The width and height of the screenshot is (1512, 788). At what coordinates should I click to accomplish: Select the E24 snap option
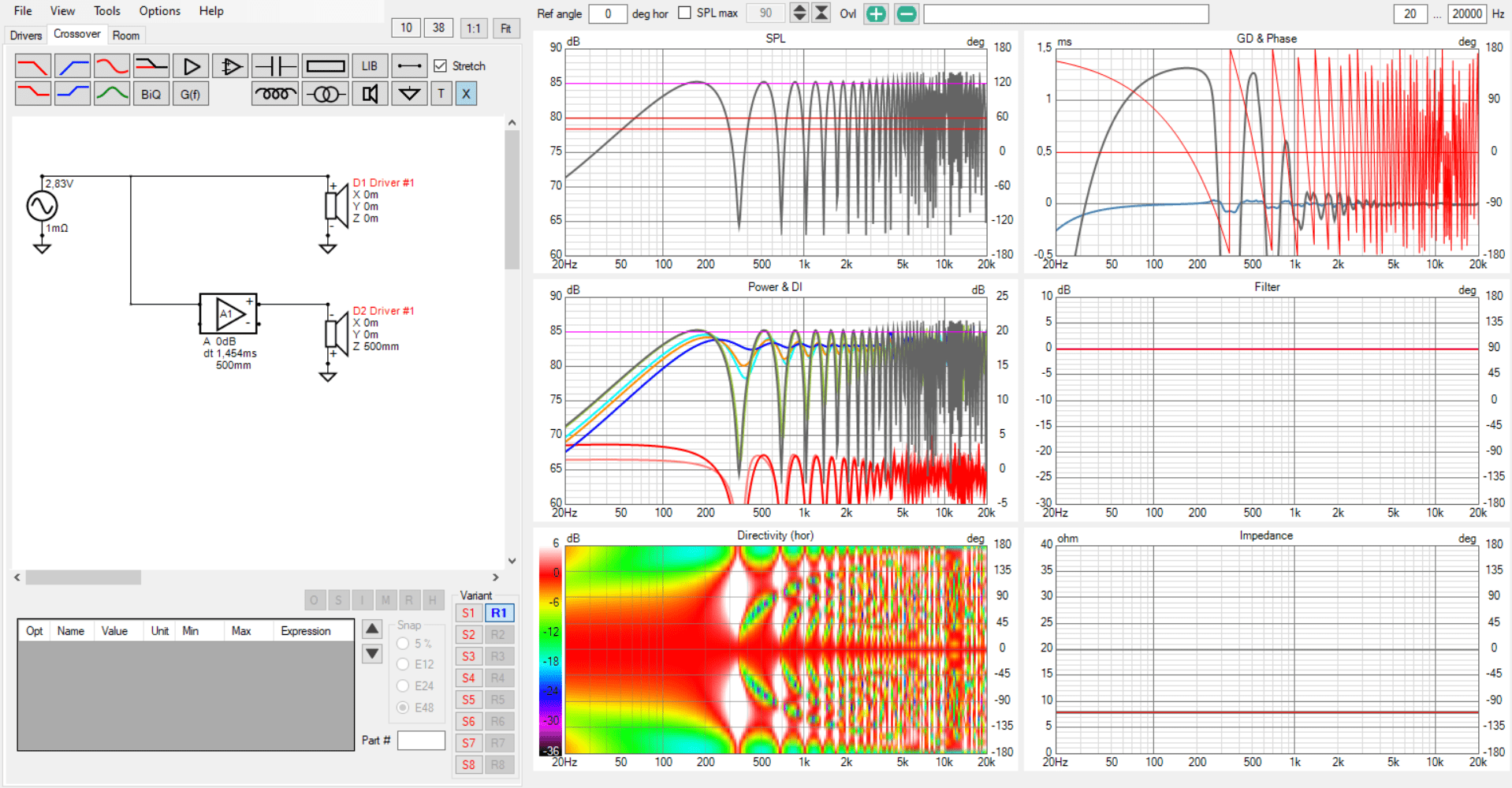click(403, 685)
